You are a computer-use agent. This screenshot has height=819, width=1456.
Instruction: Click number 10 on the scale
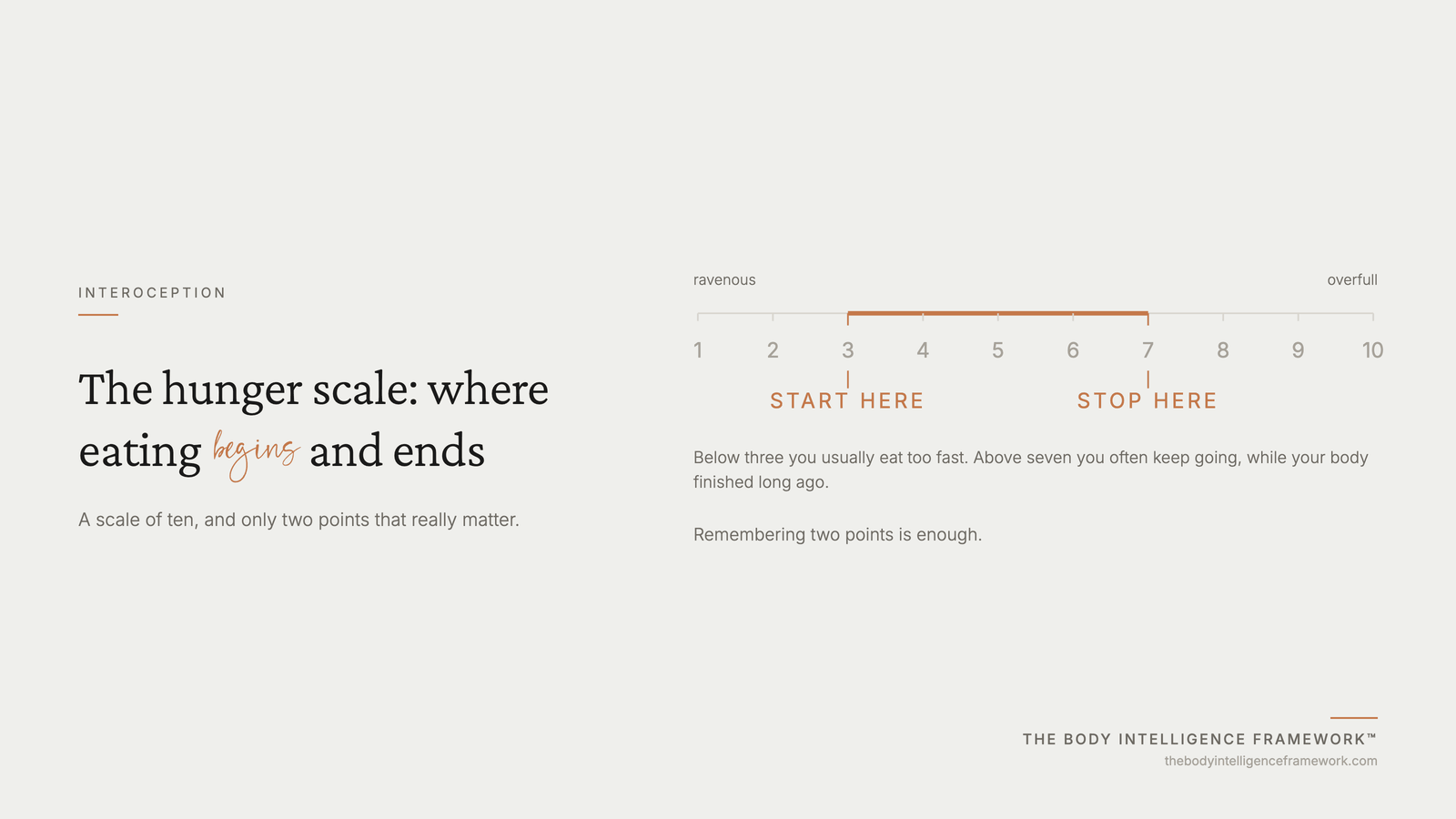1372,350
